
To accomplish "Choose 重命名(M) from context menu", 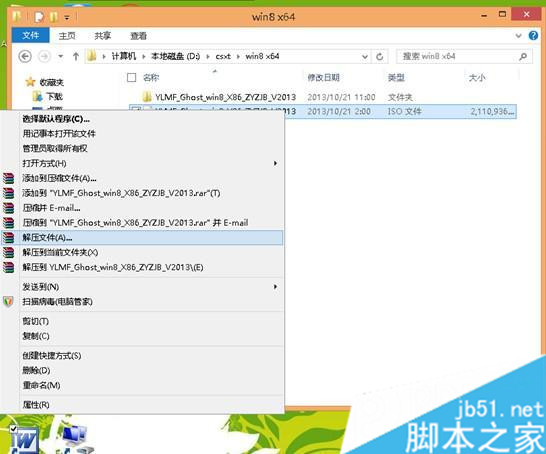I will 41,385.
